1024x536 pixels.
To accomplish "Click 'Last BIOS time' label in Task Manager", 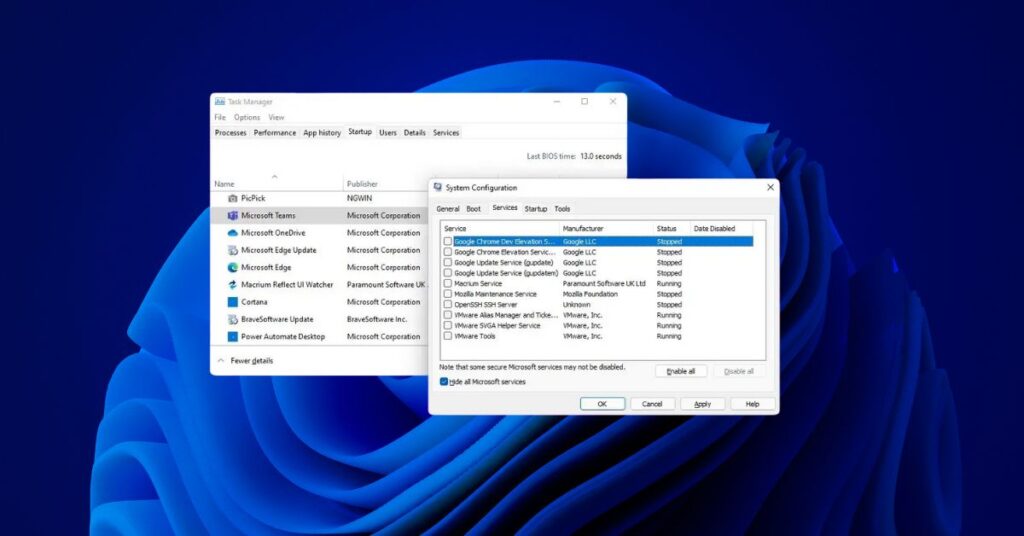I will [551, 156].
